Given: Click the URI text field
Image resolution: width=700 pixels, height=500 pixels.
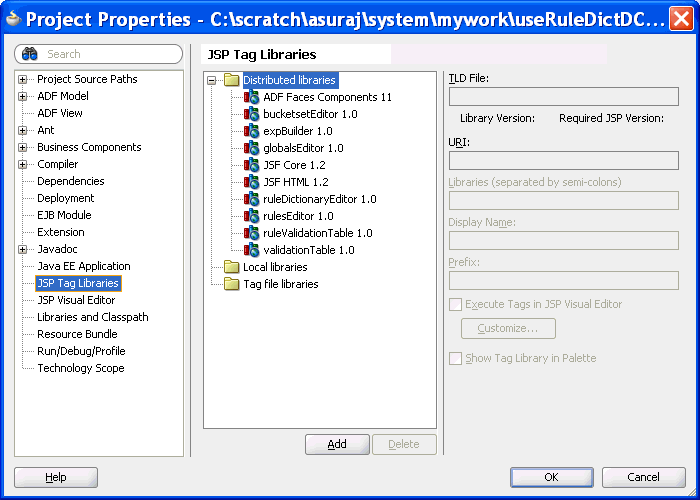Looking at the screenshot, I should (564, 161).
